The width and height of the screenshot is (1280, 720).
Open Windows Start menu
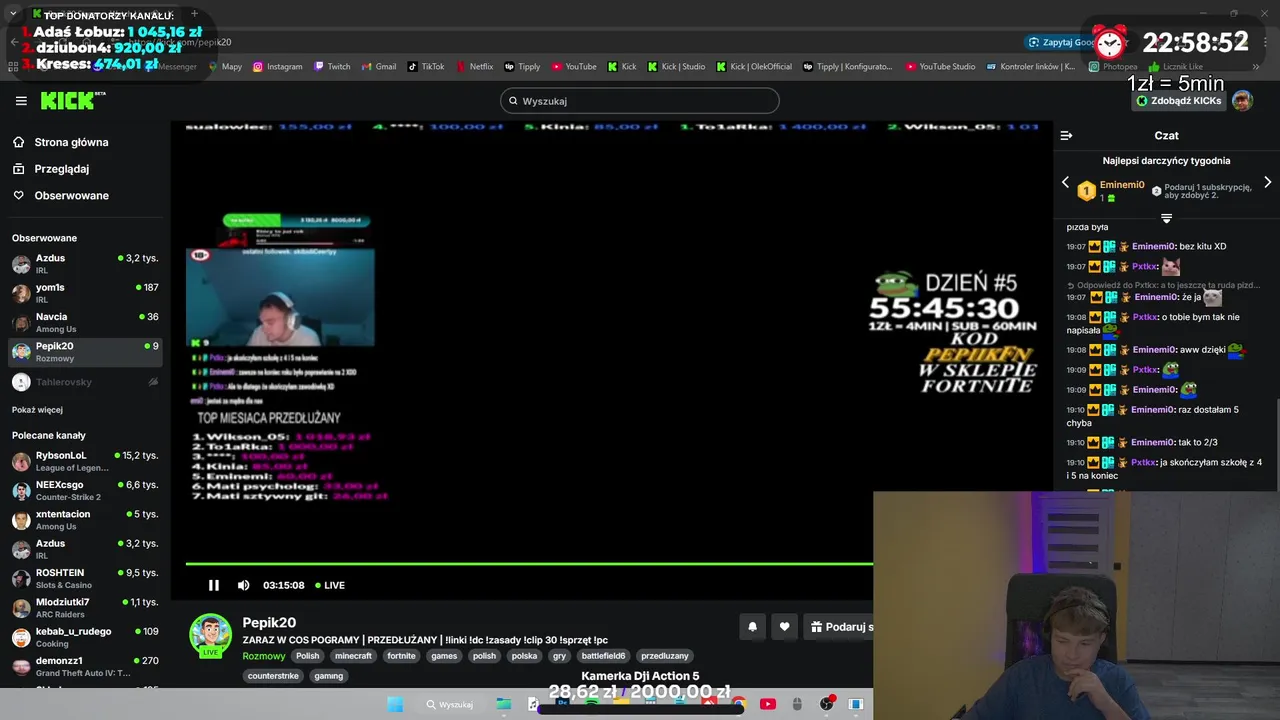[x=395, y=704]
